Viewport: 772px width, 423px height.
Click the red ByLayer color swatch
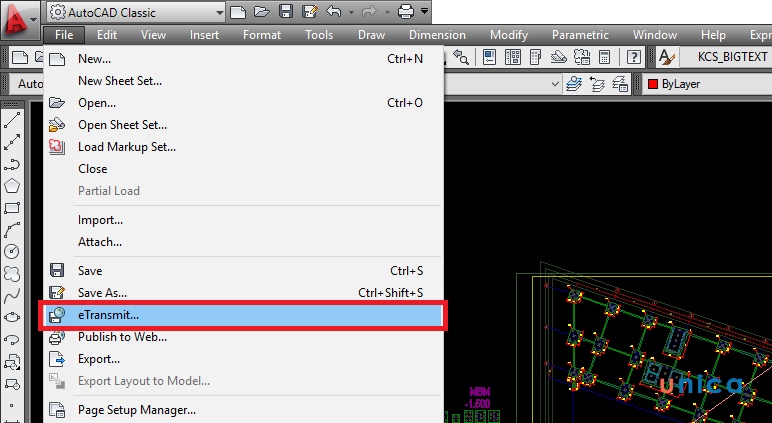[653, 84]
